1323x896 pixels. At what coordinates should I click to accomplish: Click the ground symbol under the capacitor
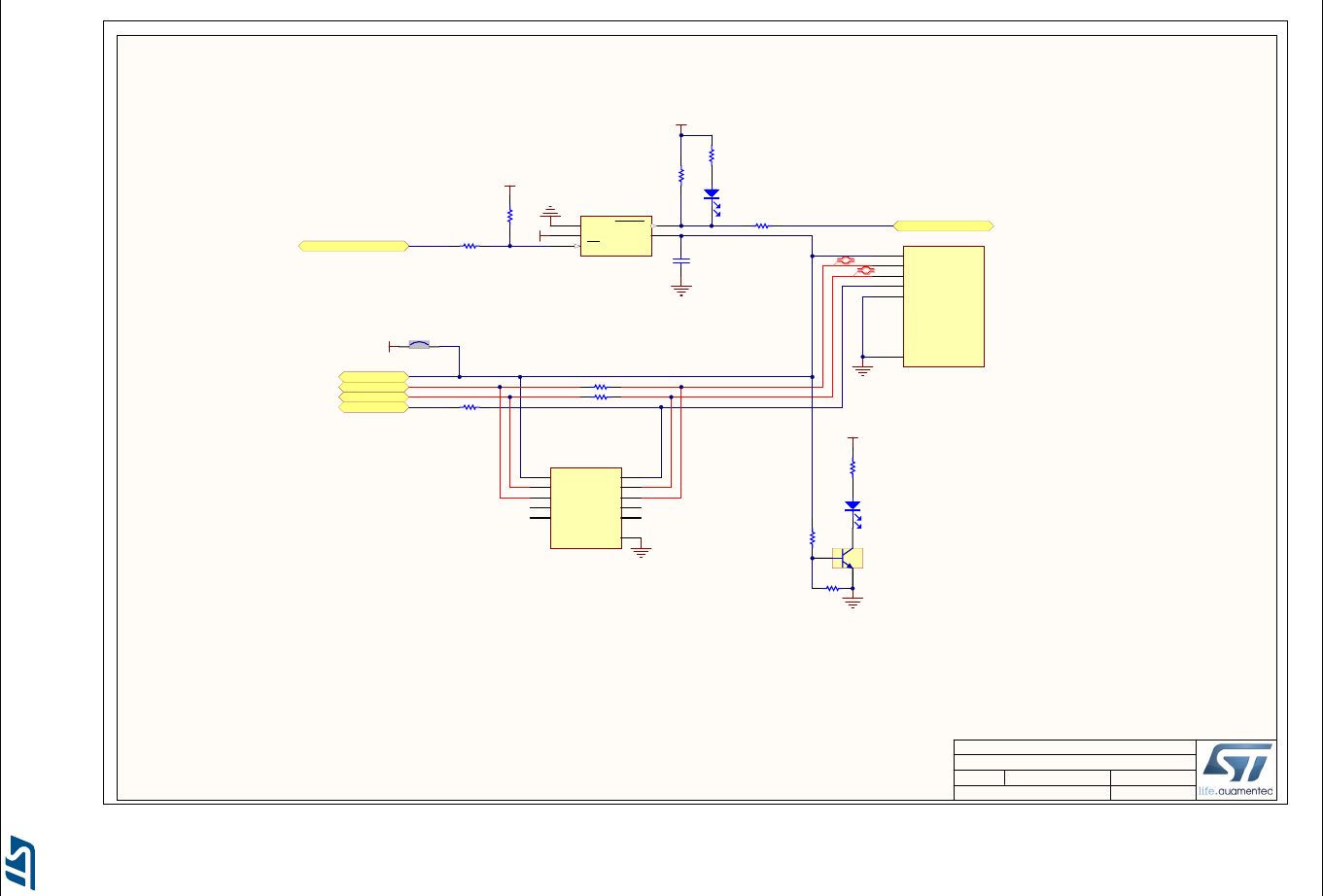(x=681, y=290)
